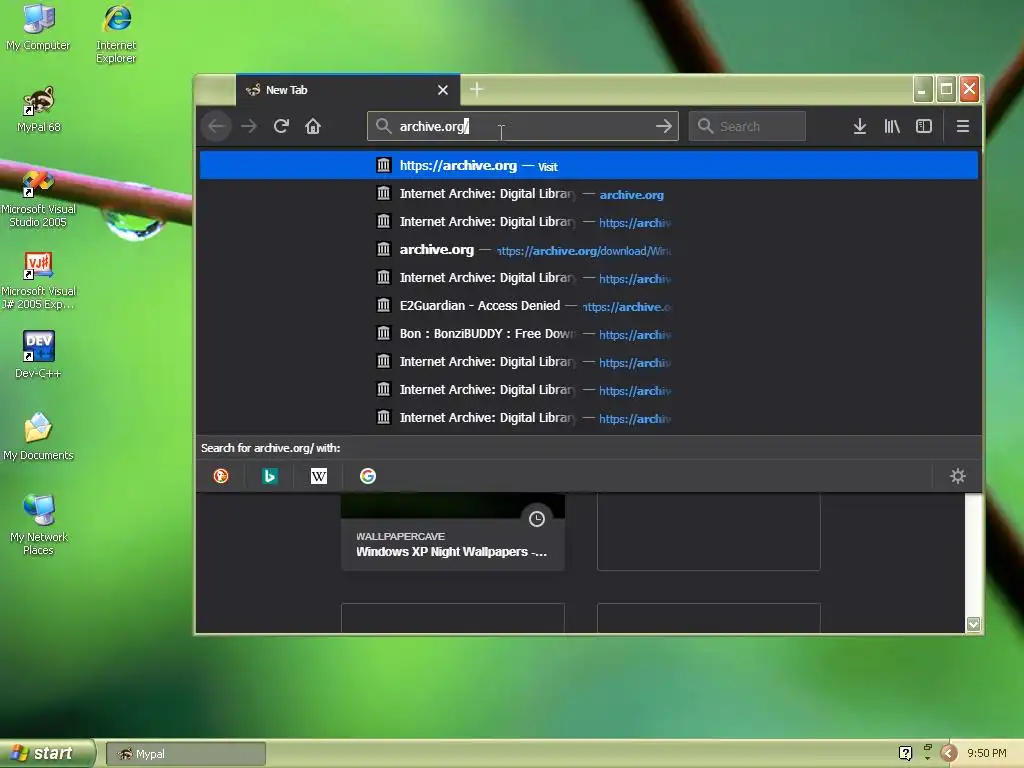Toggle the sidebar view icon

pyautogui.click(x=924, y=126)
